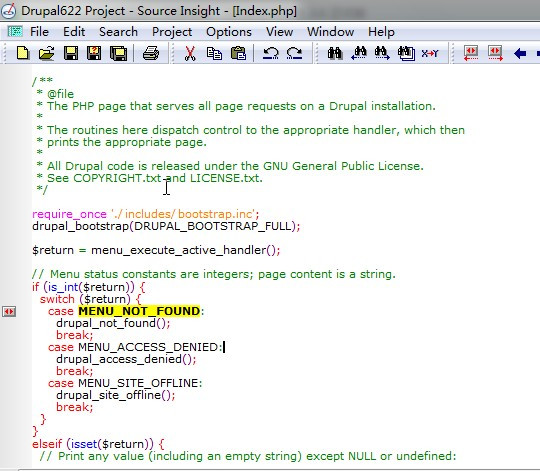The image size is (540, 471).
Task: Click the is_int function name
Action: coord(64,287)
